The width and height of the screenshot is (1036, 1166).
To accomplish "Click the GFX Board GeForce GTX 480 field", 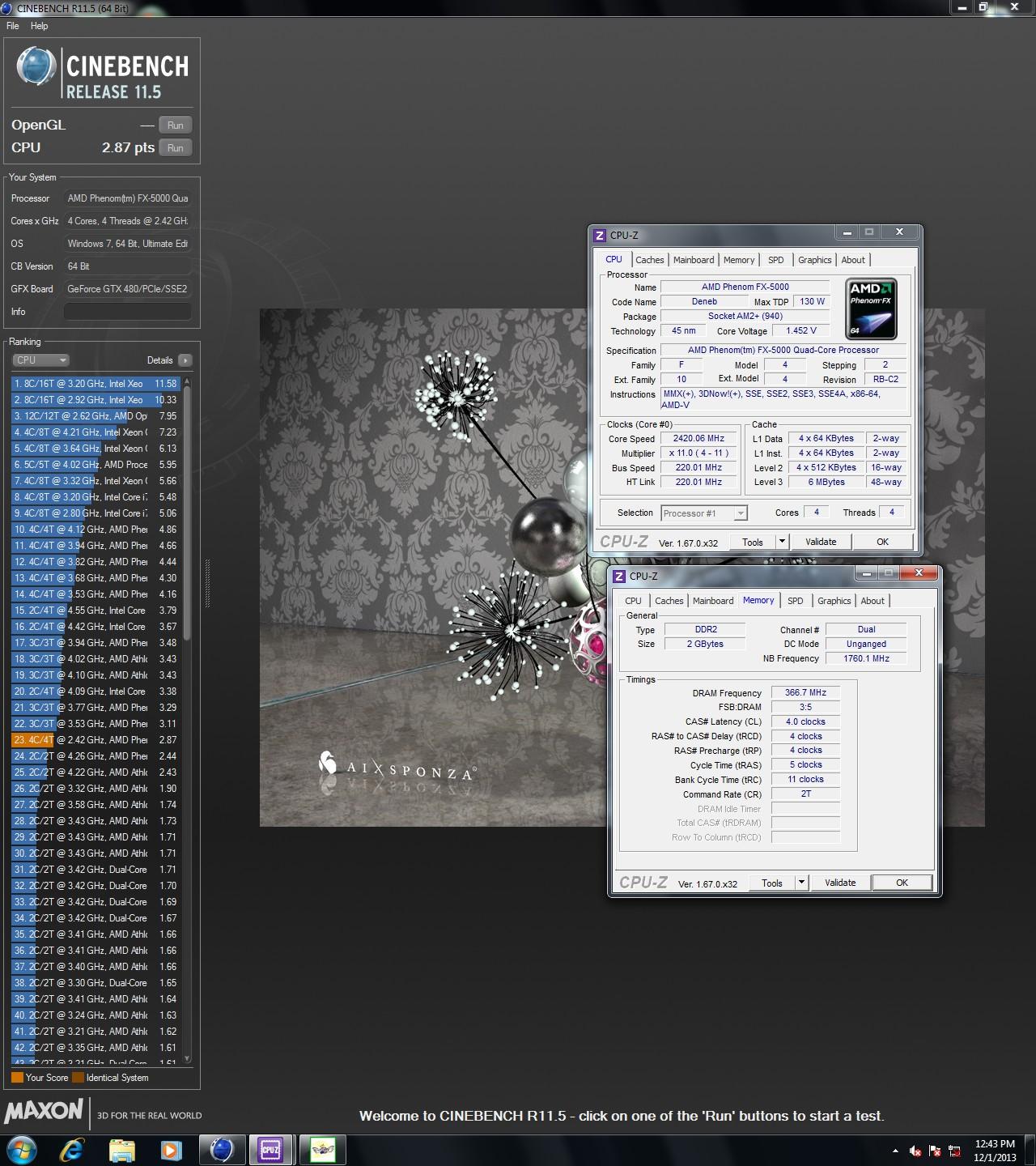I will pyautogui.click(x=128, y=289).
